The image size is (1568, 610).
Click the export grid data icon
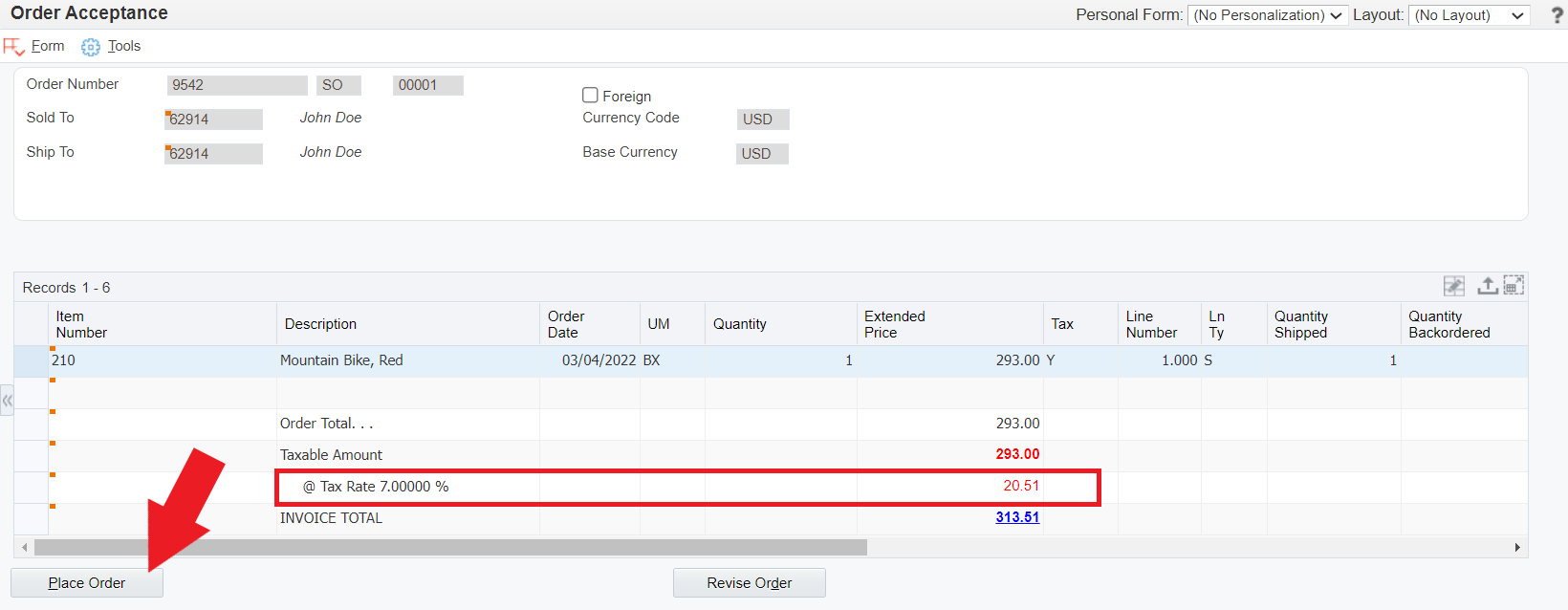1487,286
